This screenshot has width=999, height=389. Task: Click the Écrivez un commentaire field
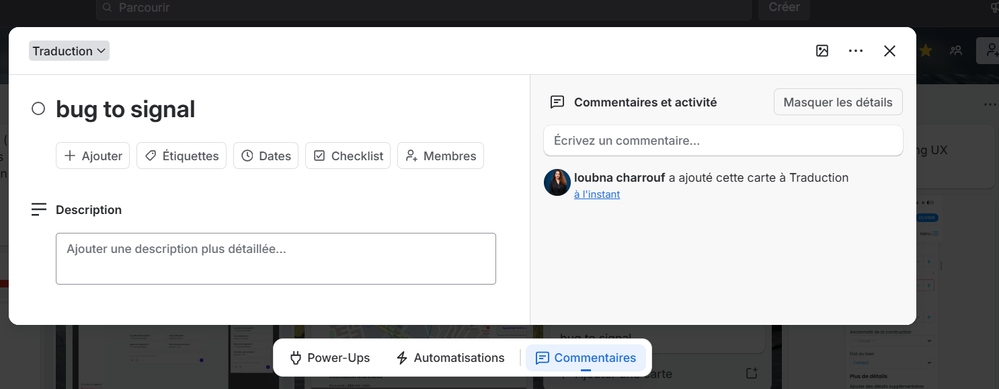point(723,140)
